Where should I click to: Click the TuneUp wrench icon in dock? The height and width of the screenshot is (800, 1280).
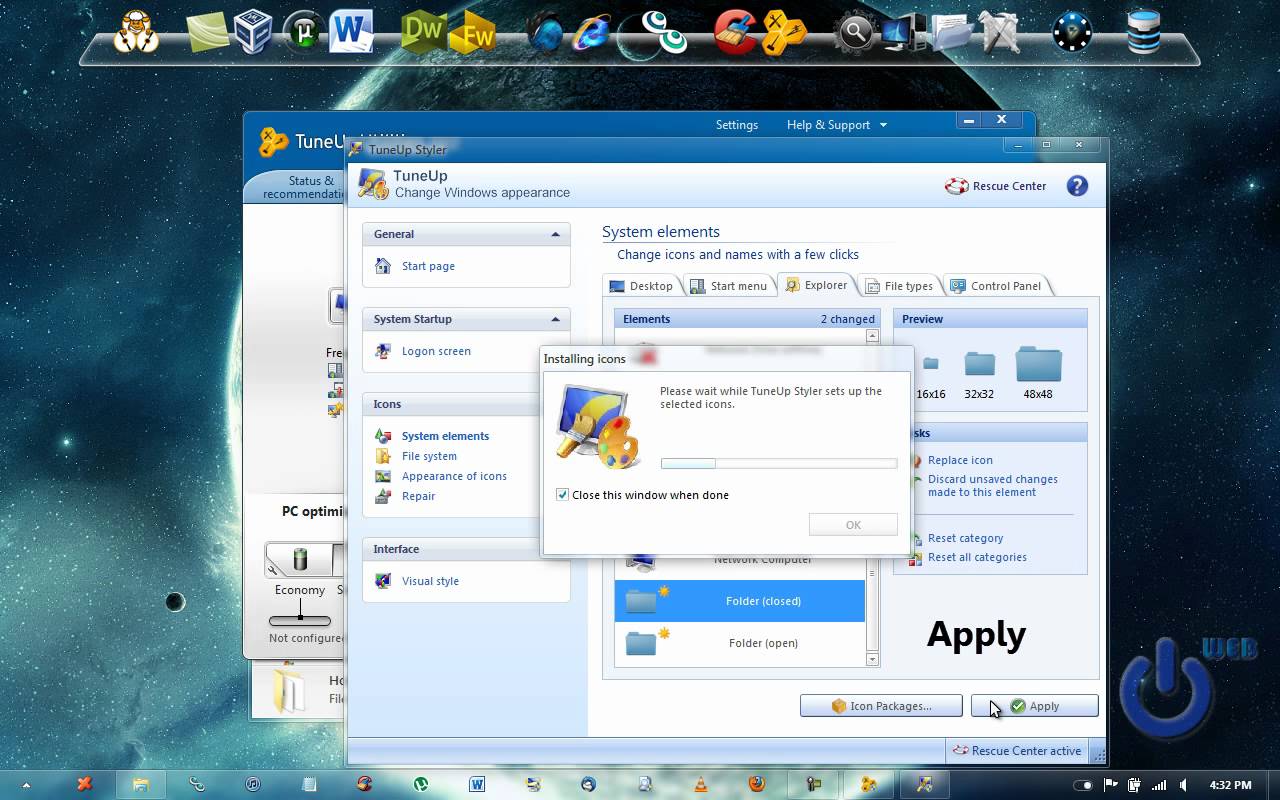[785, 33]
